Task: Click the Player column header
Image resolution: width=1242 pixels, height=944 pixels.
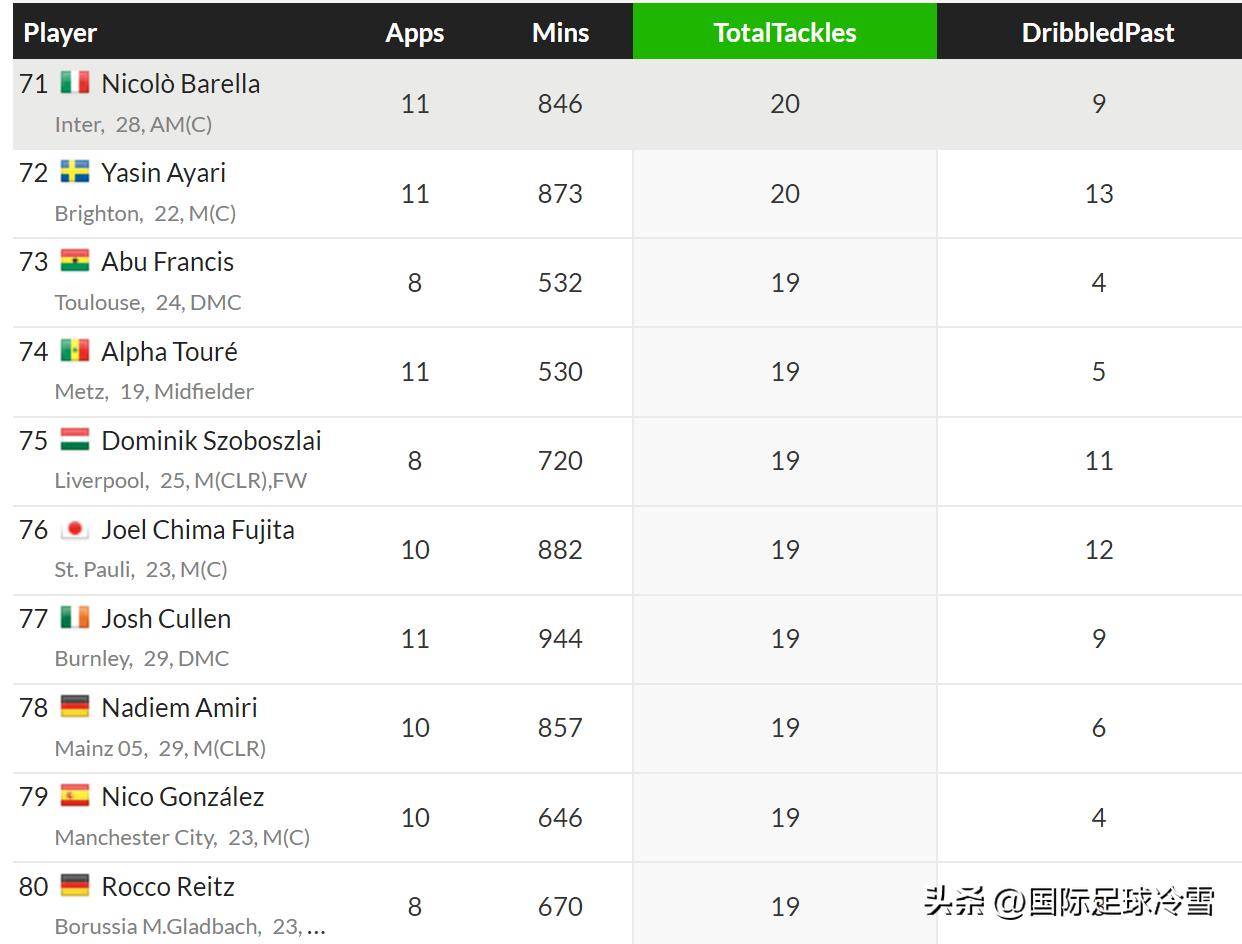Action: (x=60, y=32)
